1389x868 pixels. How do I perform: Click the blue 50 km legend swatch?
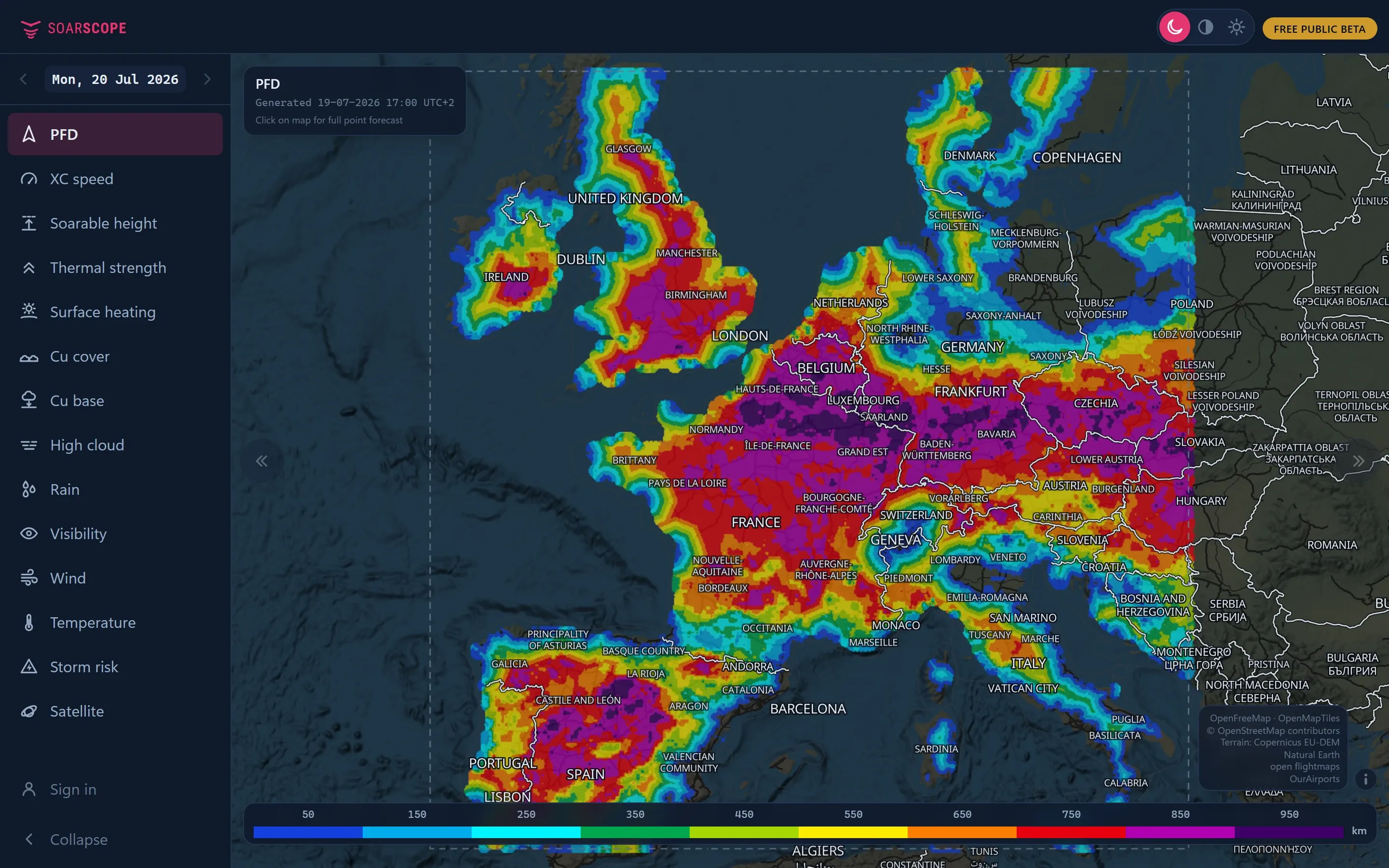point(308,832)
